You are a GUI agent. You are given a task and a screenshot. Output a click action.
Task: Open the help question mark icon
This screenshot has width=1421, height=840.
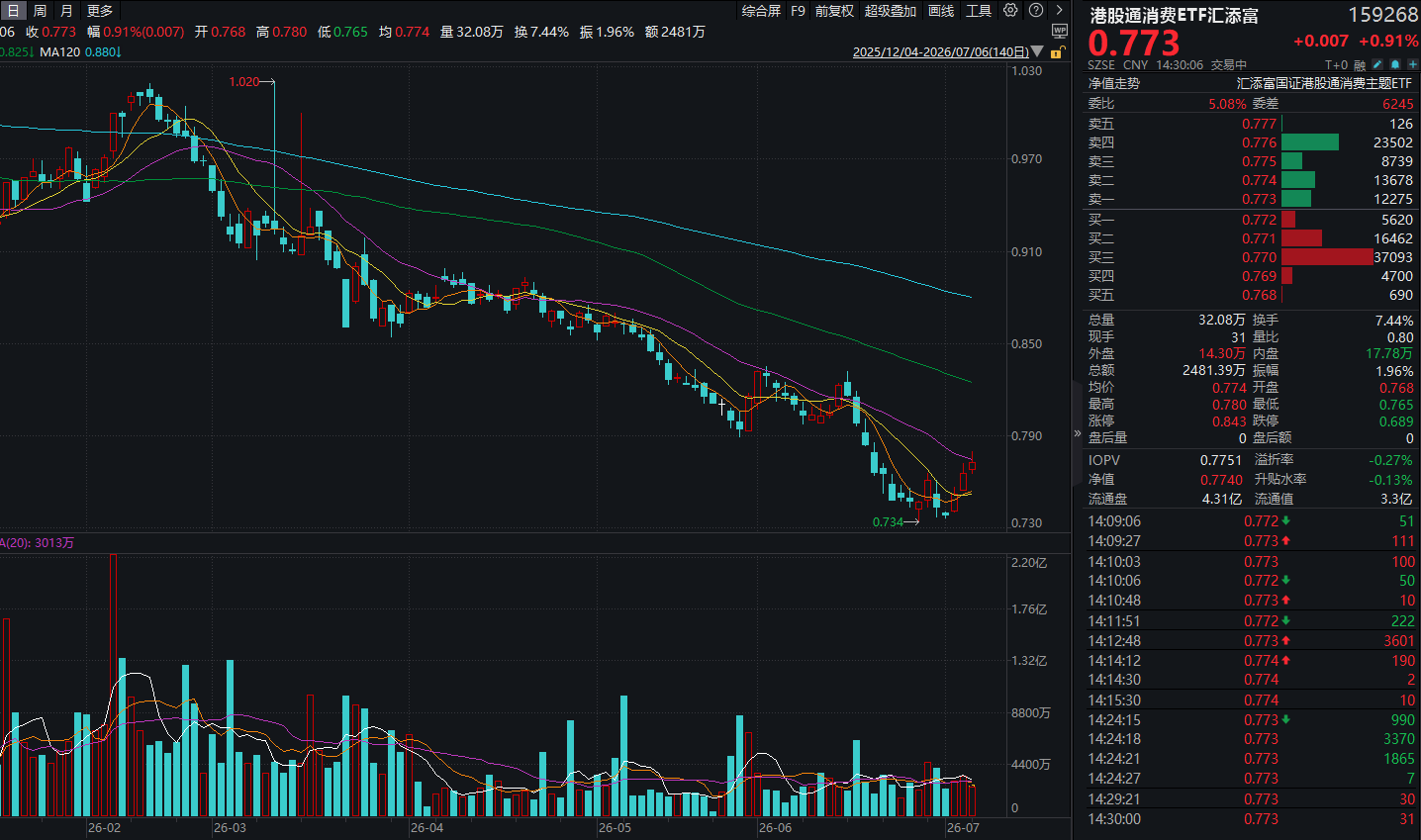pyautogui.click(x=1036, y=10)
